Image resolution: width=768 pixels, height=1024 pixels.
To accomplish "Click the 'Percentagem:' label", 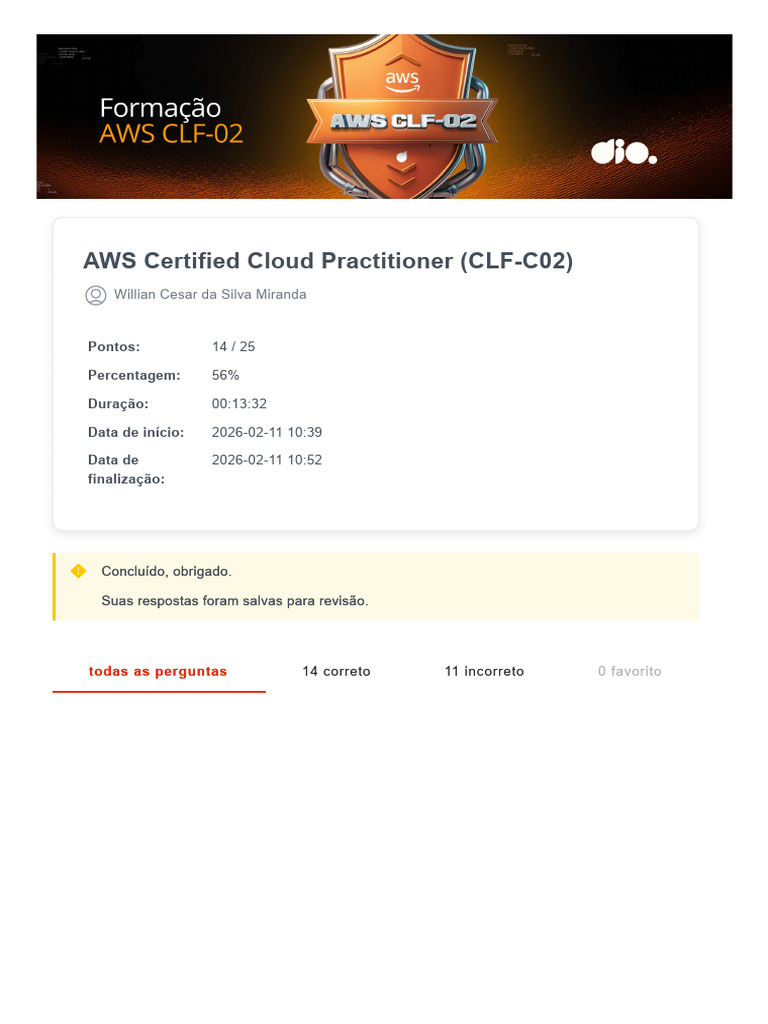I will [x=134, y=376].
